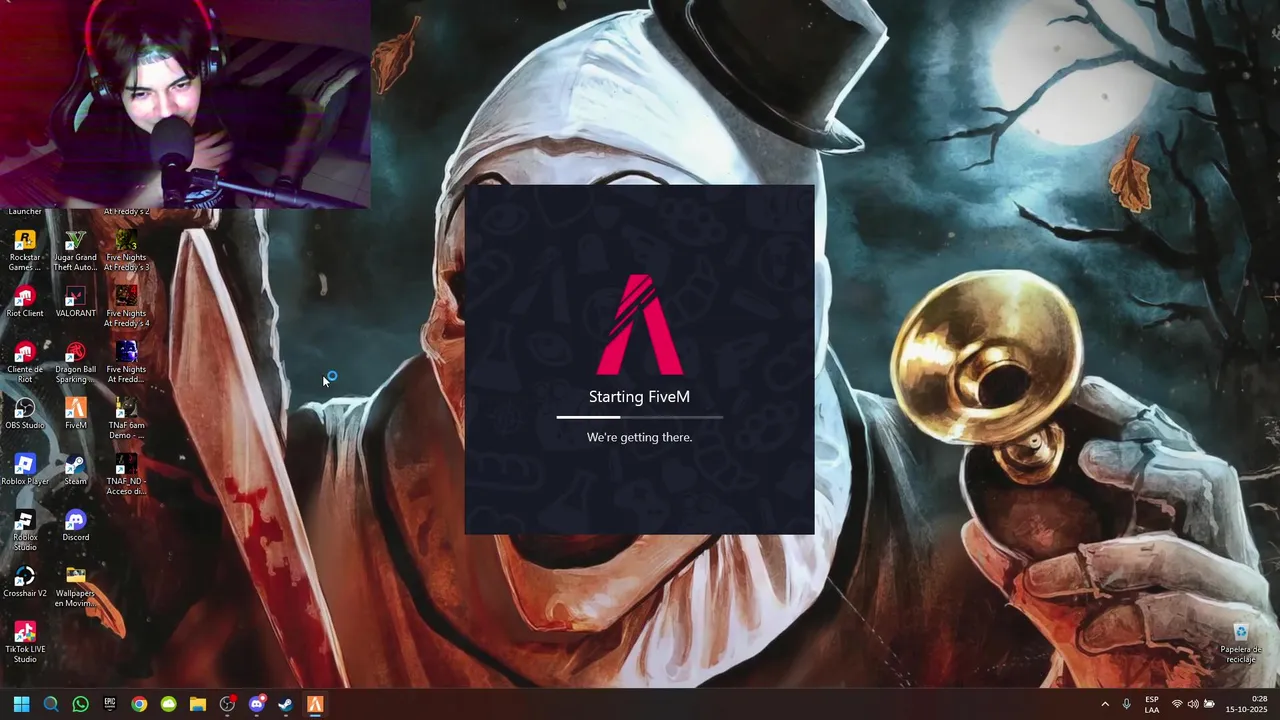Image resolution: width=1280 pixels, height=720 pixels.
Task: Show hidden system tray icons
Action: click(1105, 704)
